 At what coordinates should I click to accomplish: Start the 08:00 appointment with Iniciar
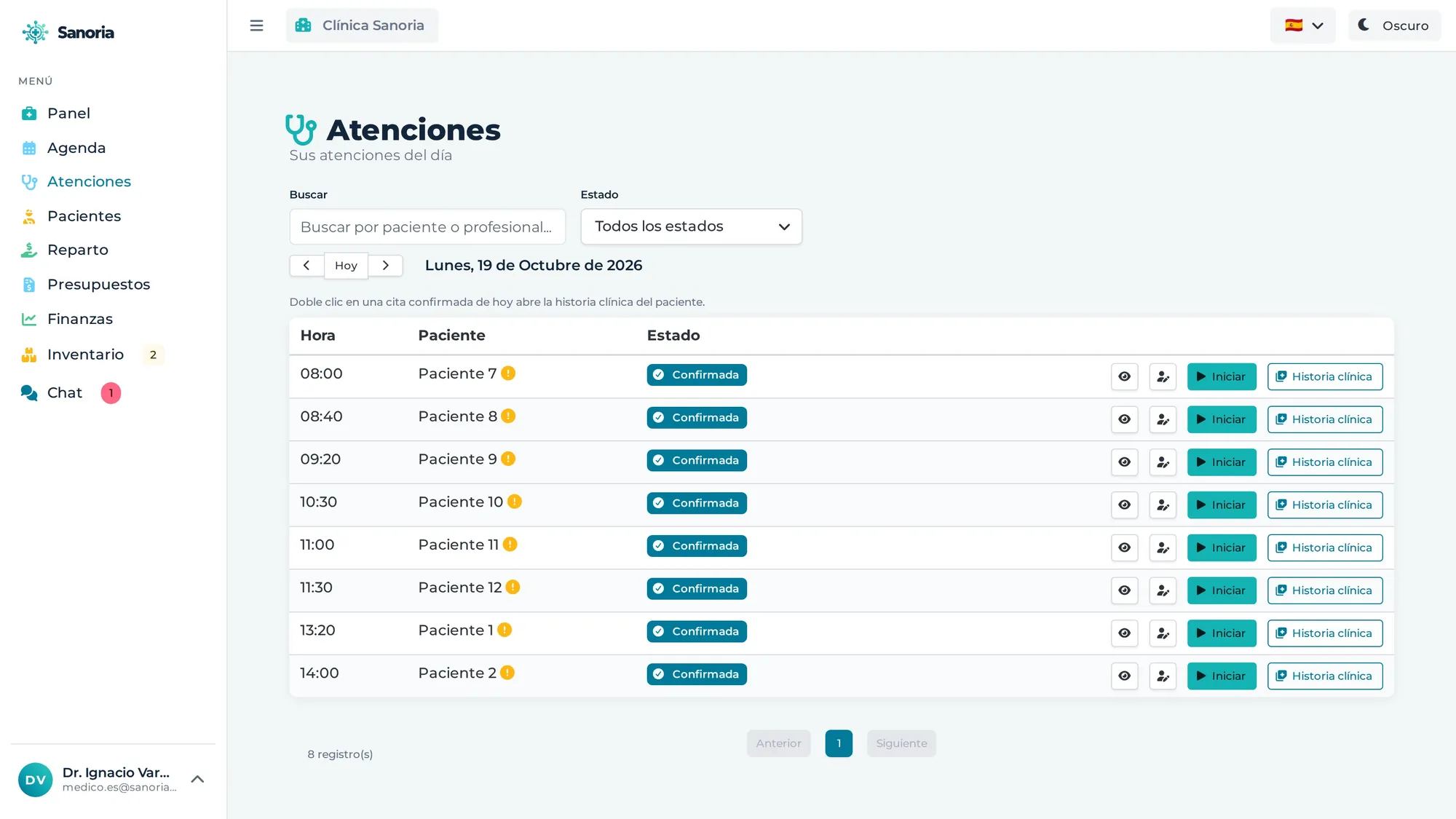pos(1222,376)
